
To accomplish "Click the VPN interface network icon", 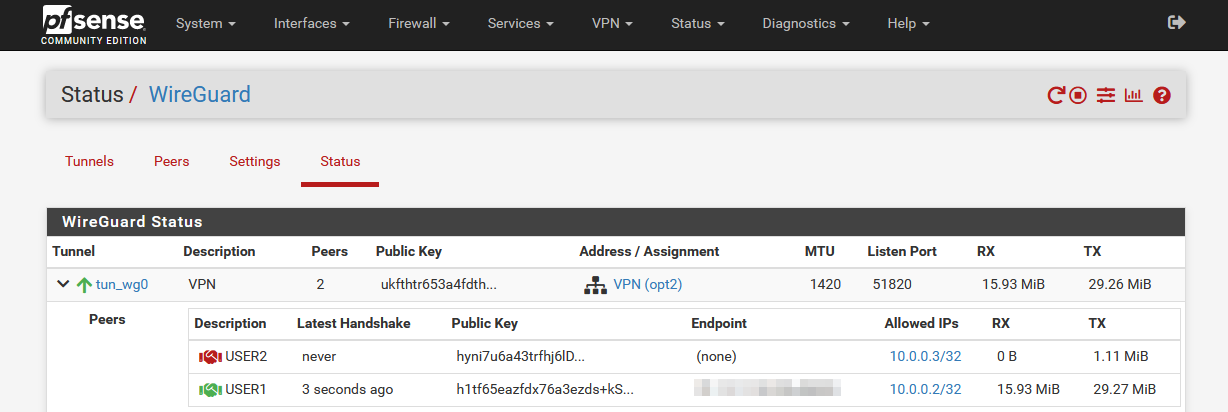I will (595, 285).
